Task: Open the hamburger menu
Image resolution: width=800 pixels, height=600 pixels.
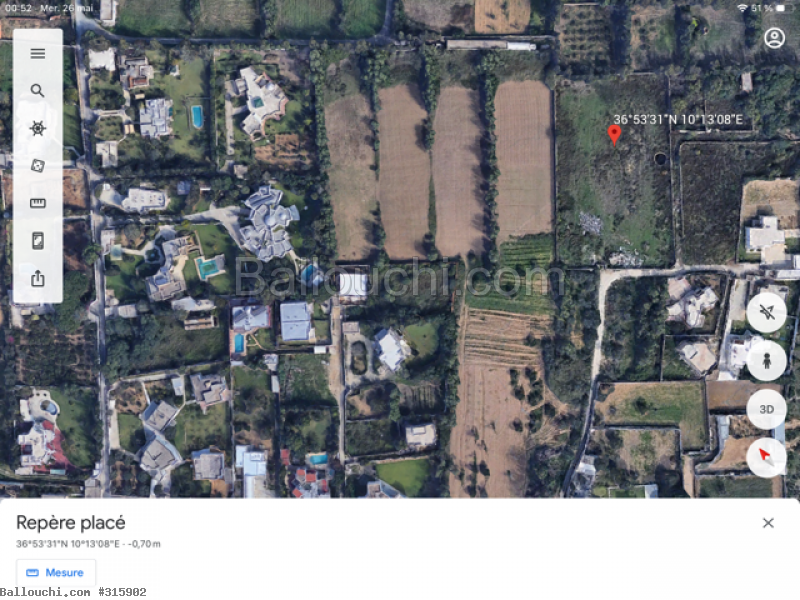Action: pyautogui.click(x=38, y=54)
